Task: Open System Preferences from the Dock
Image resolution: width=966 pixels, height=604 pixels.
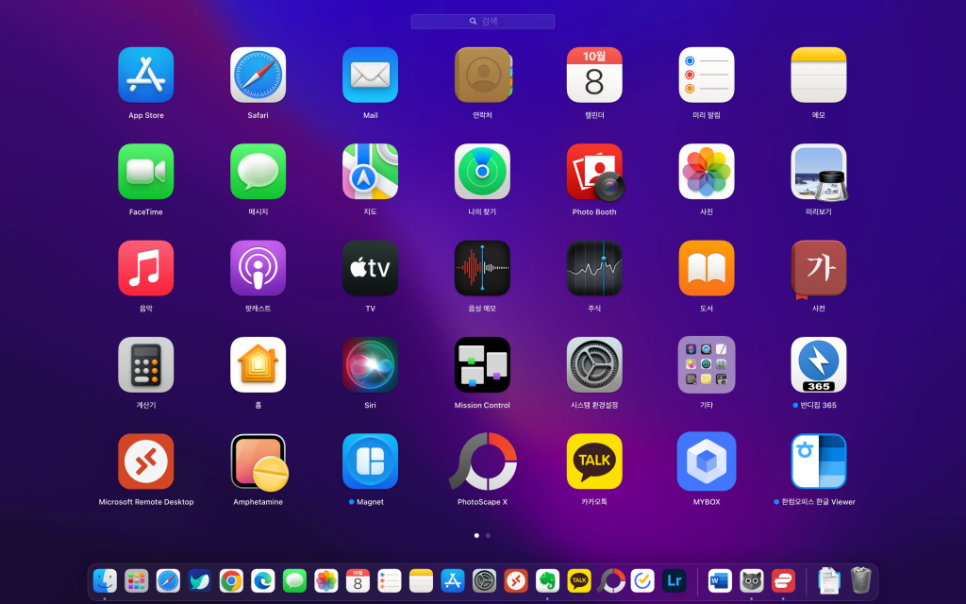Action: 484,581
